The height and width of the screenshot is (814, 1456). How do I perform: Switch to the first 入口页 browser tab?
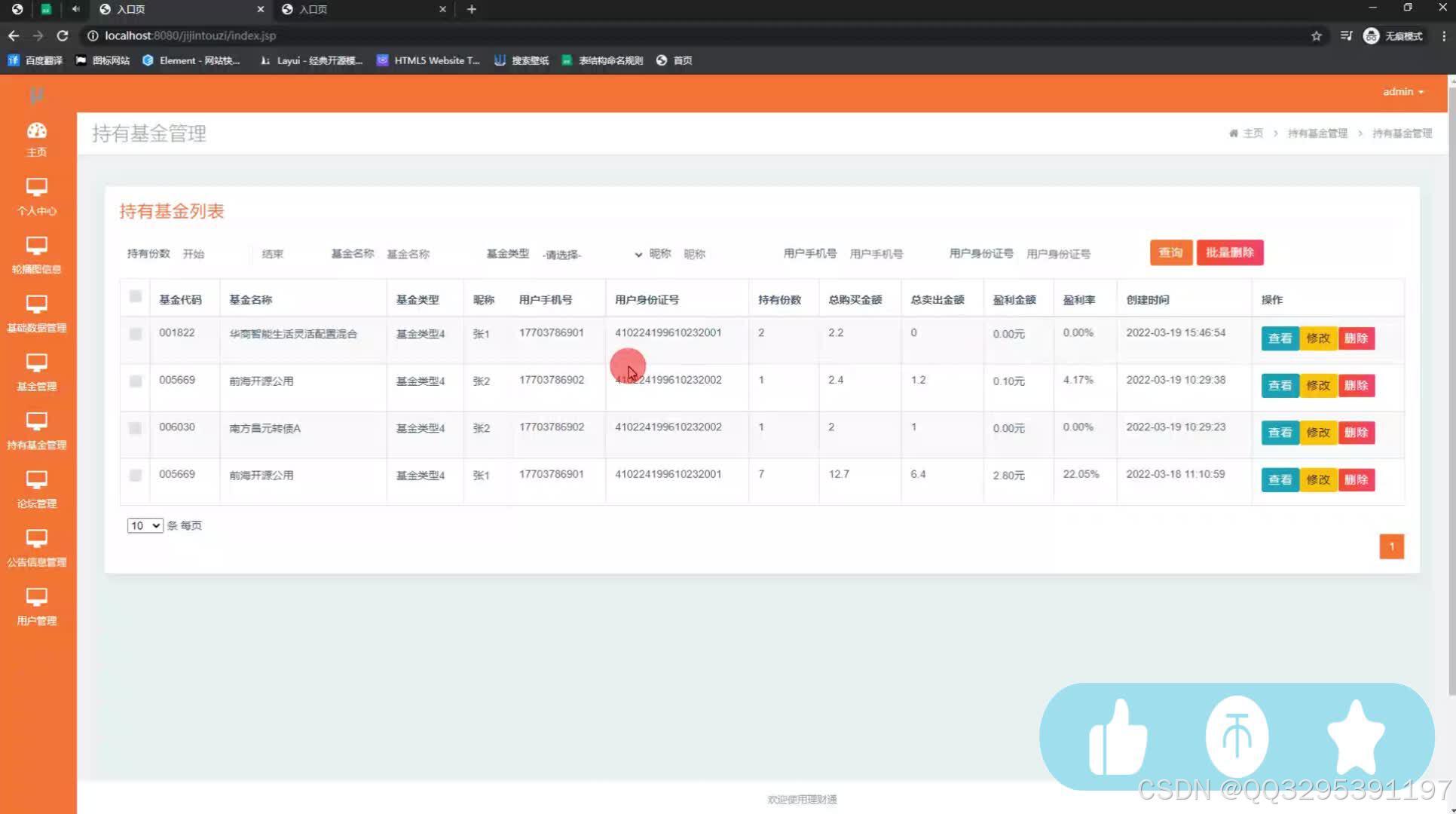[x=181, y=9]
